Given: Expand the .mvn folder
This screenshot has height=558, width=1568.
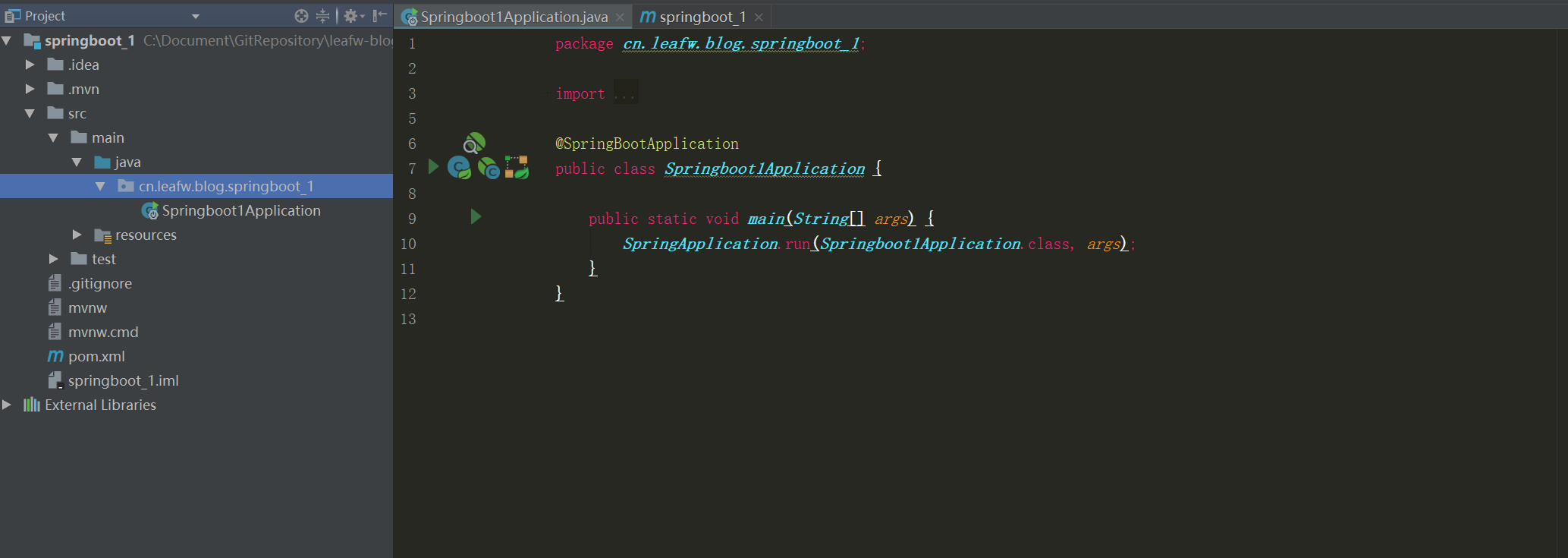Looking at the screenshot, I should click(30, 90).
